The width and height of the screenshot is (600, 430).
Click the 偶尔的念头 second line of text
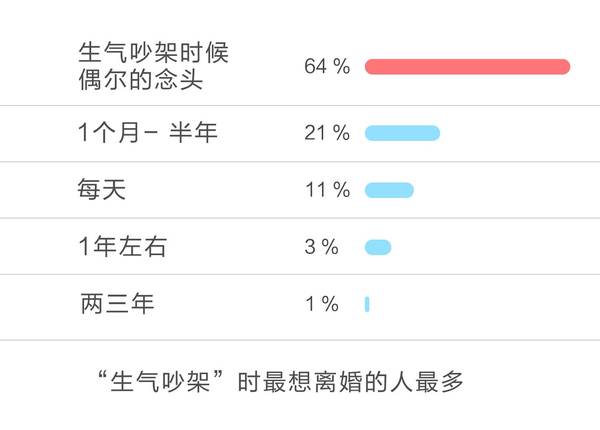point(140,80)
